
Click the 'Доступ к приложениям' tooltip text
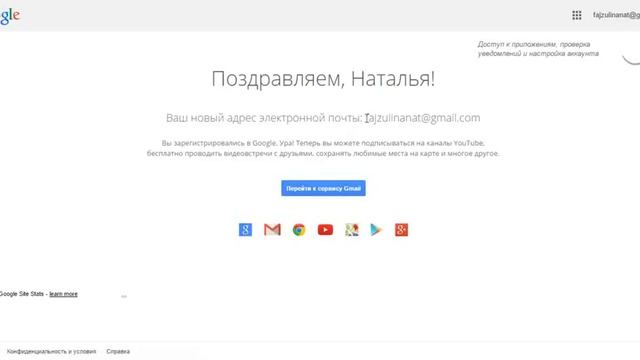coord(538,49)
